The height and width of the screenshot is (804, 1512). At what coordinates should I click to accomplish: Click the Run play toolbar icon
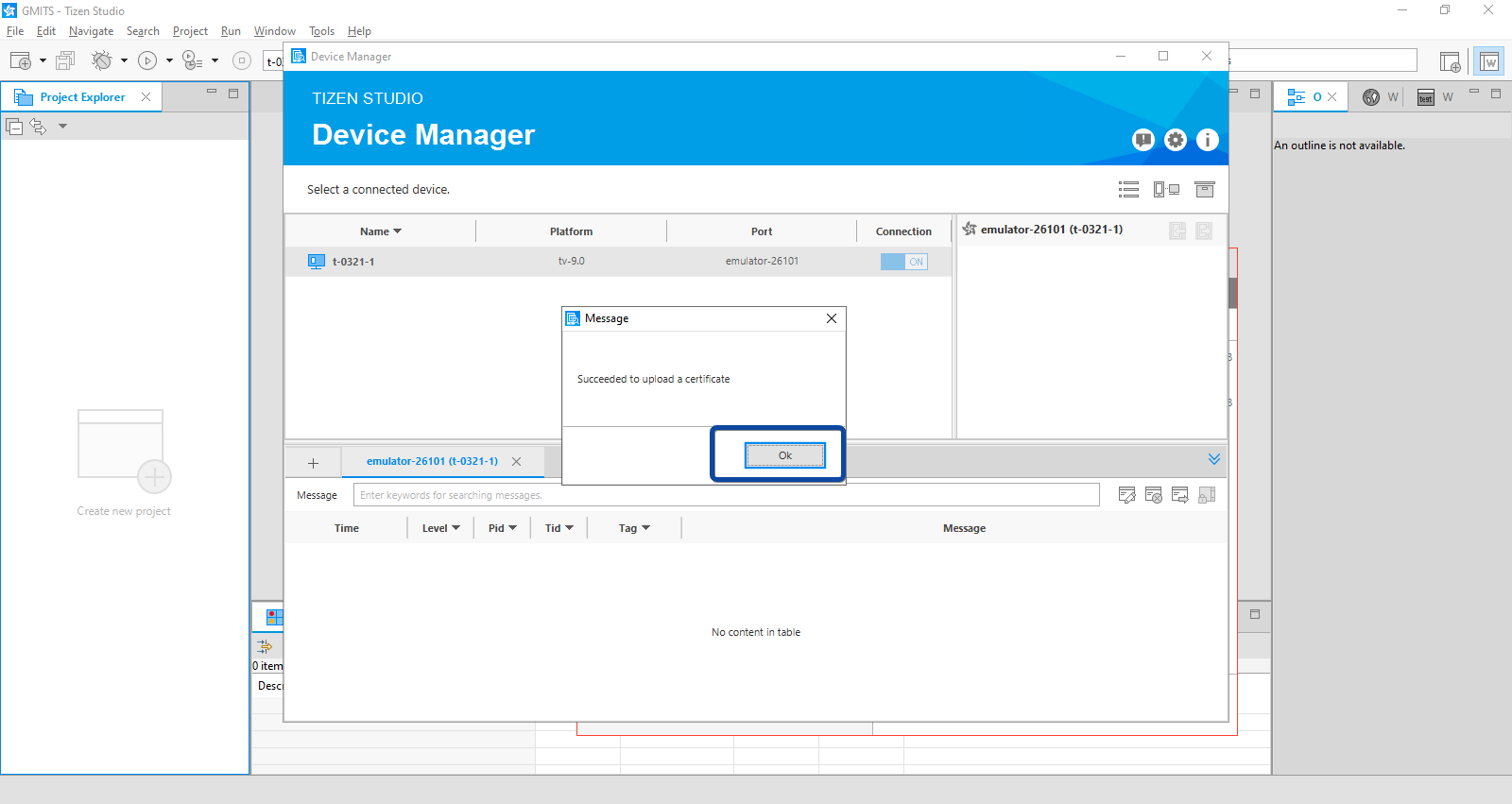pyautogui.click(x=147, y=60)
